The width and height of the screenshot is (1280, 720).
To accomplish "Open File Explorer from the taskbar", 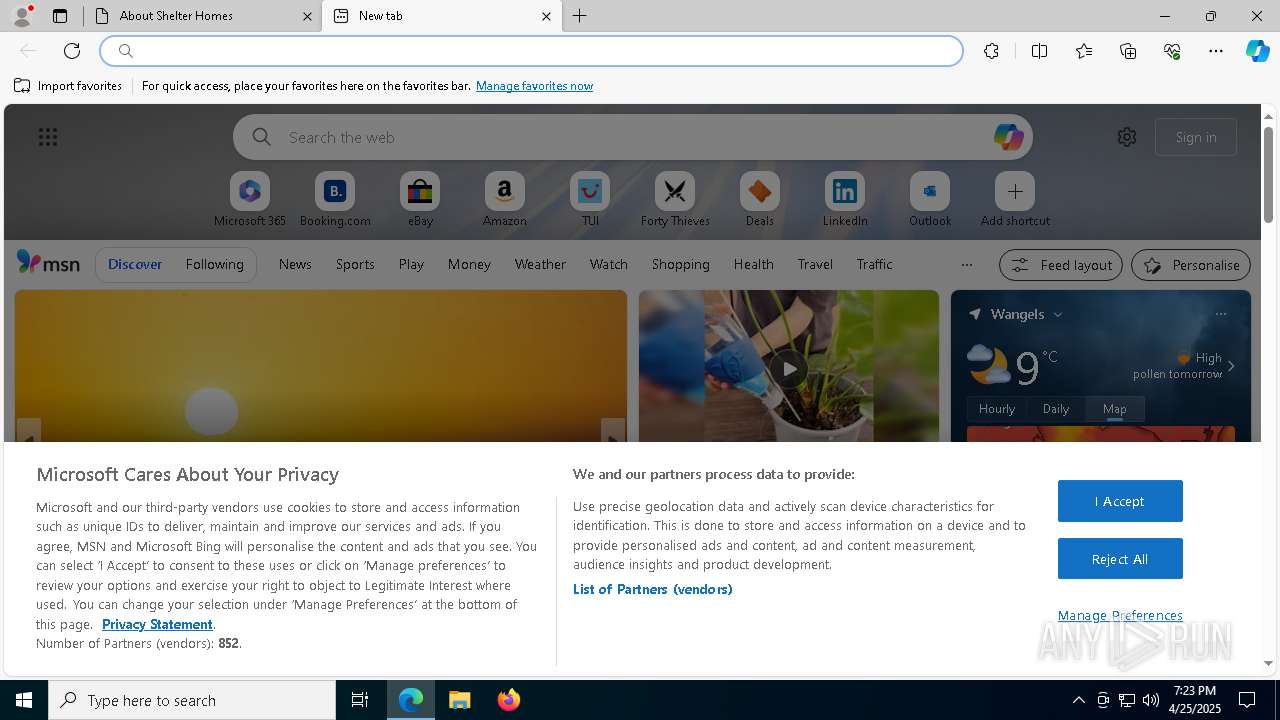I will click(x=460, y=700).
